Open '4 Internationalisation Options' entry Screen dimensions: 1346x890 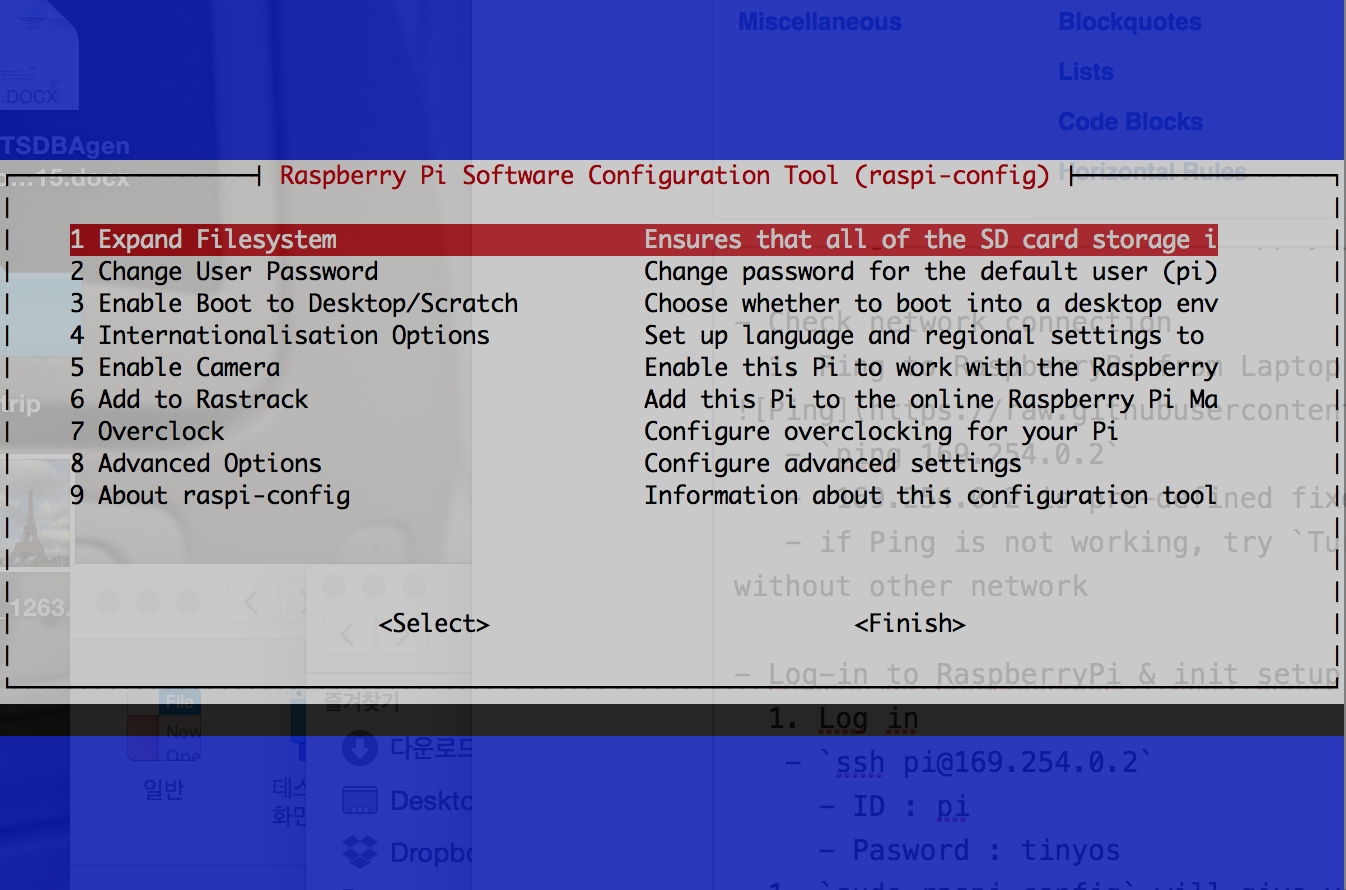[x=280, y=336]
